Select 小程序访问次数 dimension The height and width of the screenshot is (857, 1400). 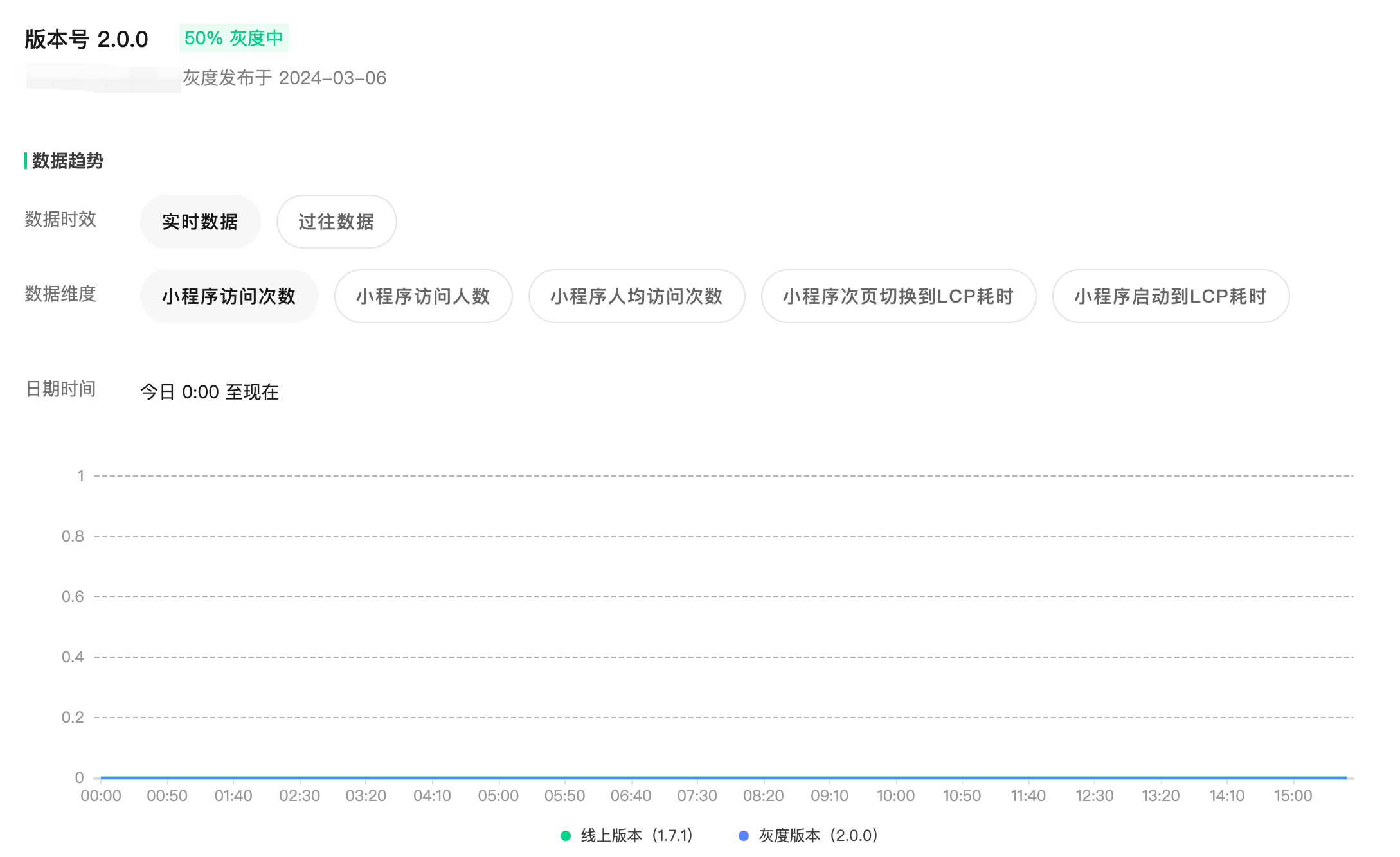pos(229,296)
